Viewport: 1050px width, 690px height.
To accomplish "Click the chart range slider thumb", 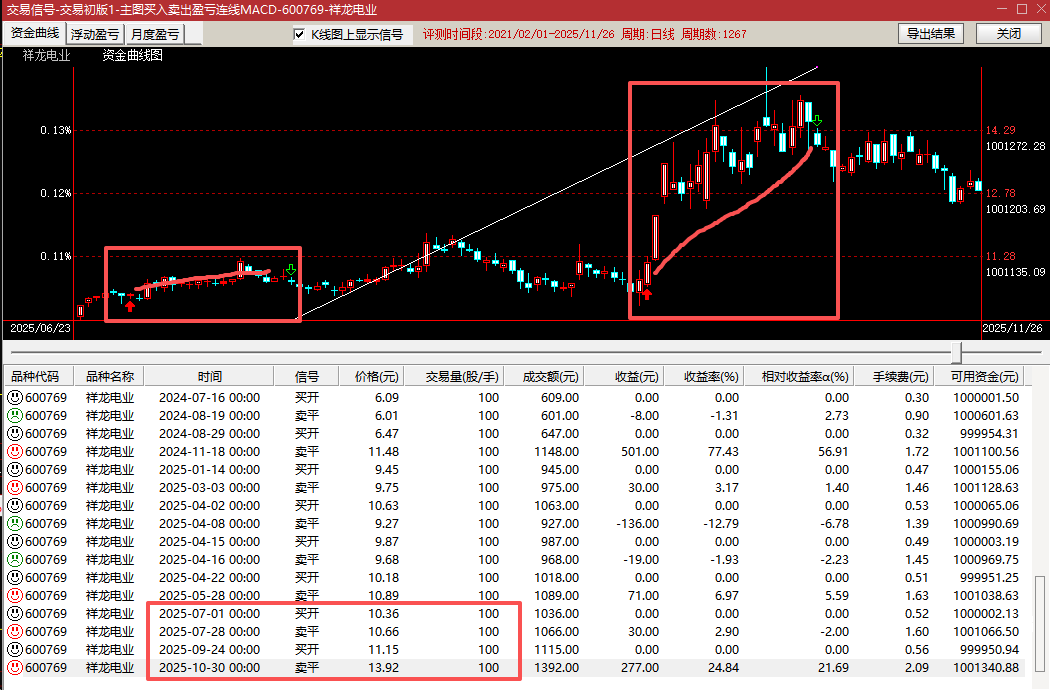I will [x=957, y=352].
